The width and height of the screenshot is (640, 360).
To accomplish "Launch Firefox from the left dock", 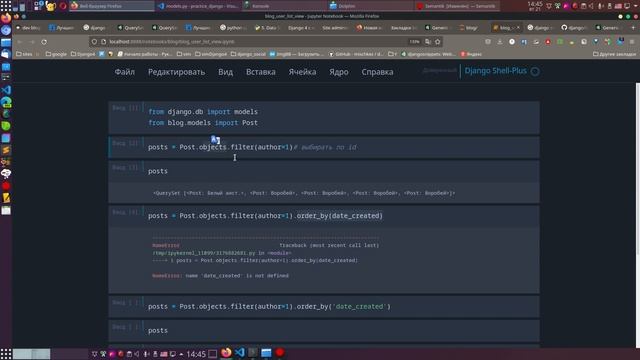I will (6, 18).
